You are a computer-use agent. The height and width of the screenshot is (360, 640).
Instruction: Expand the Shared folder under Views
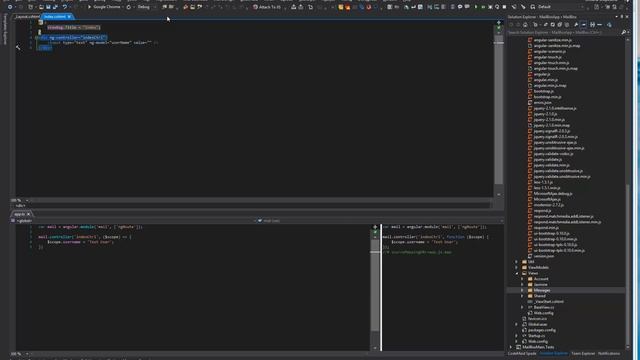tap(522, 296)
